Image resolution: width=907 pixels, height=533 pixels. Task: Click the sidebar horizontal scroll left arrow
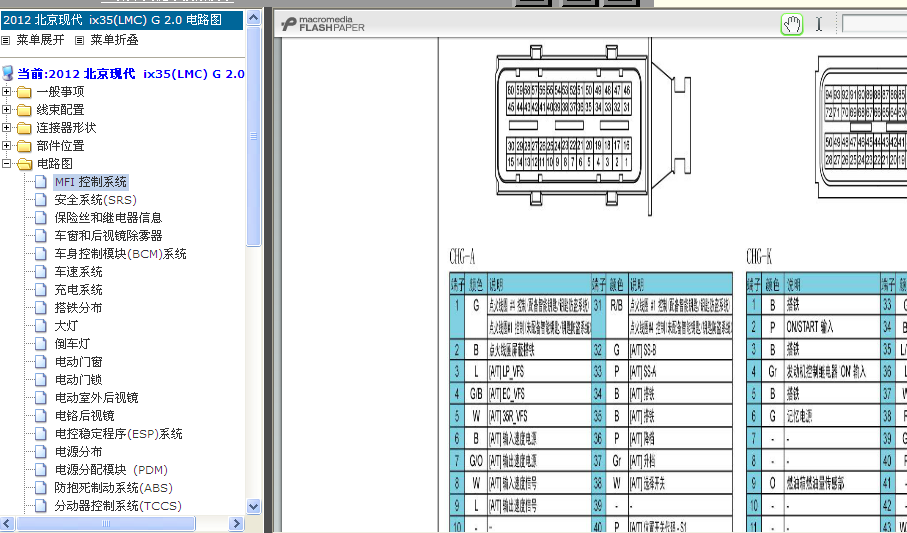[7, 524]
